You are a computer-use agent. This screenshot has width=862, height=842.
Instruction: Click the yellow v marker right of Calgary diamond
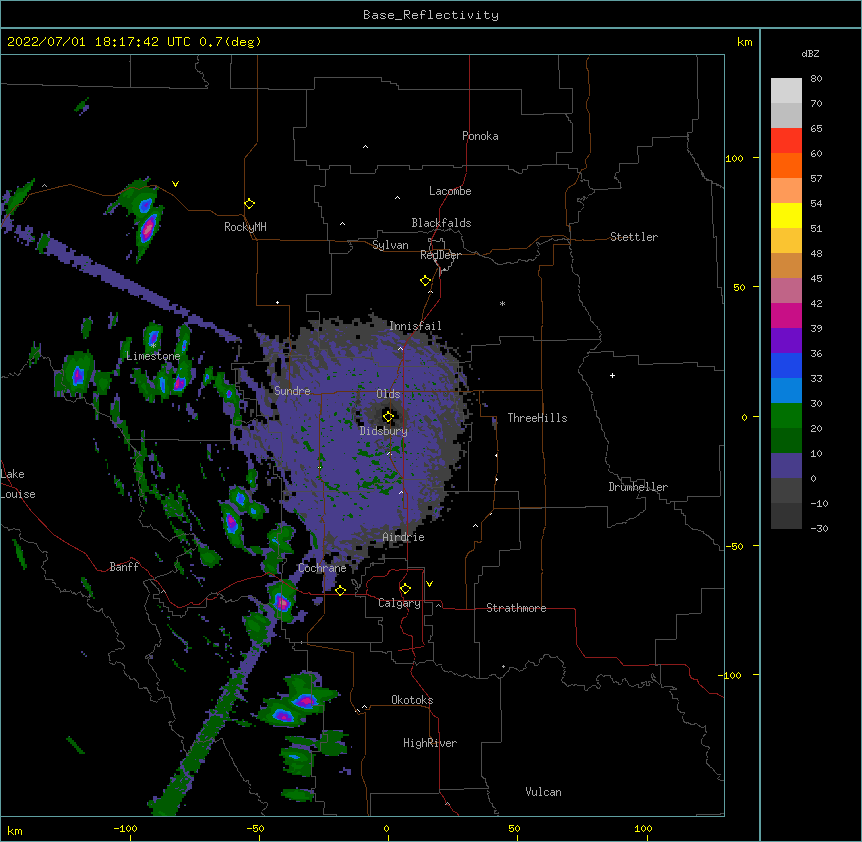click(429, 583)
